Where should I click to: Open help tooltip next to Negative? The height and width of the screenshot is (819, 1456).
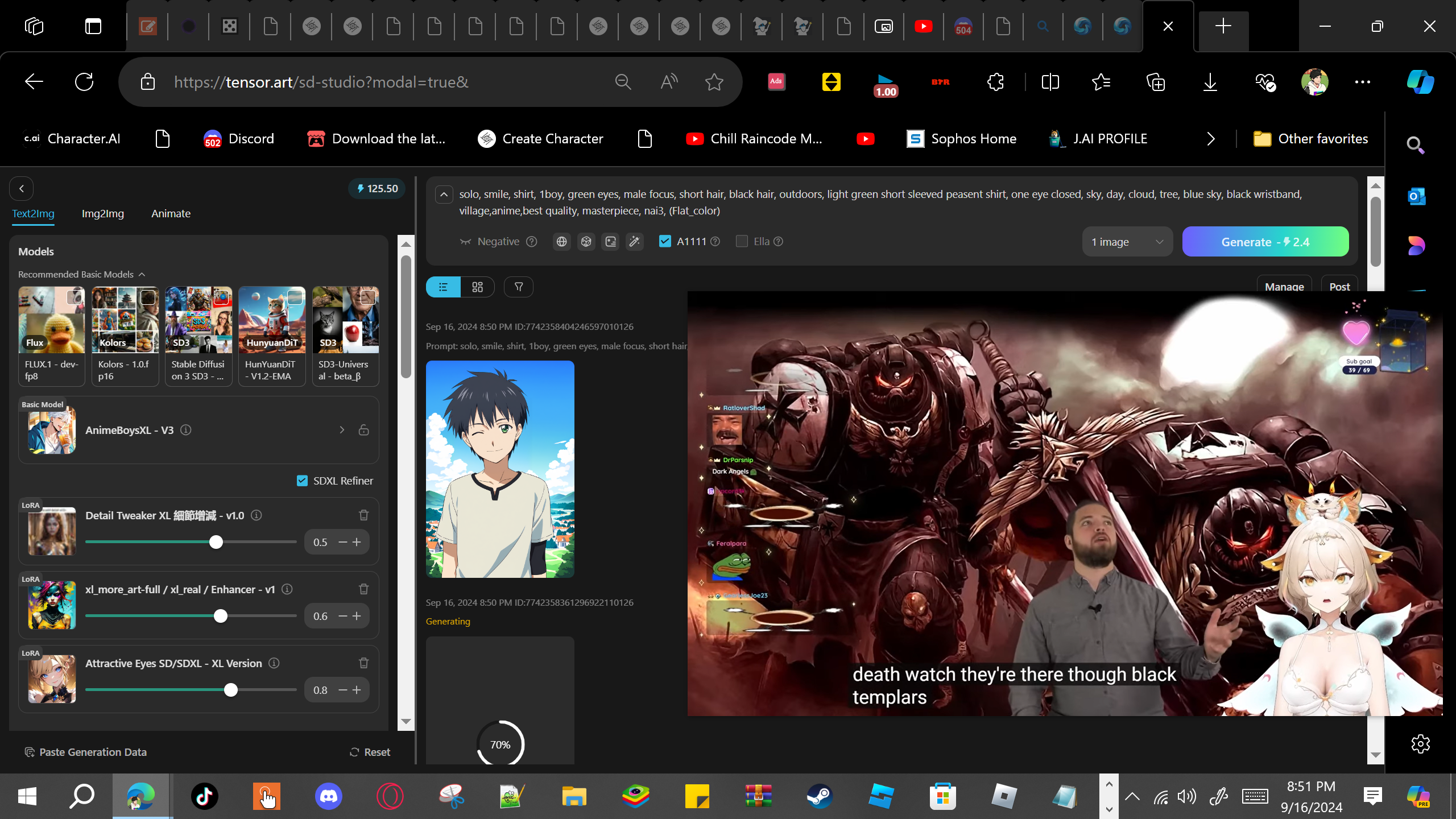tap(532, 242)
